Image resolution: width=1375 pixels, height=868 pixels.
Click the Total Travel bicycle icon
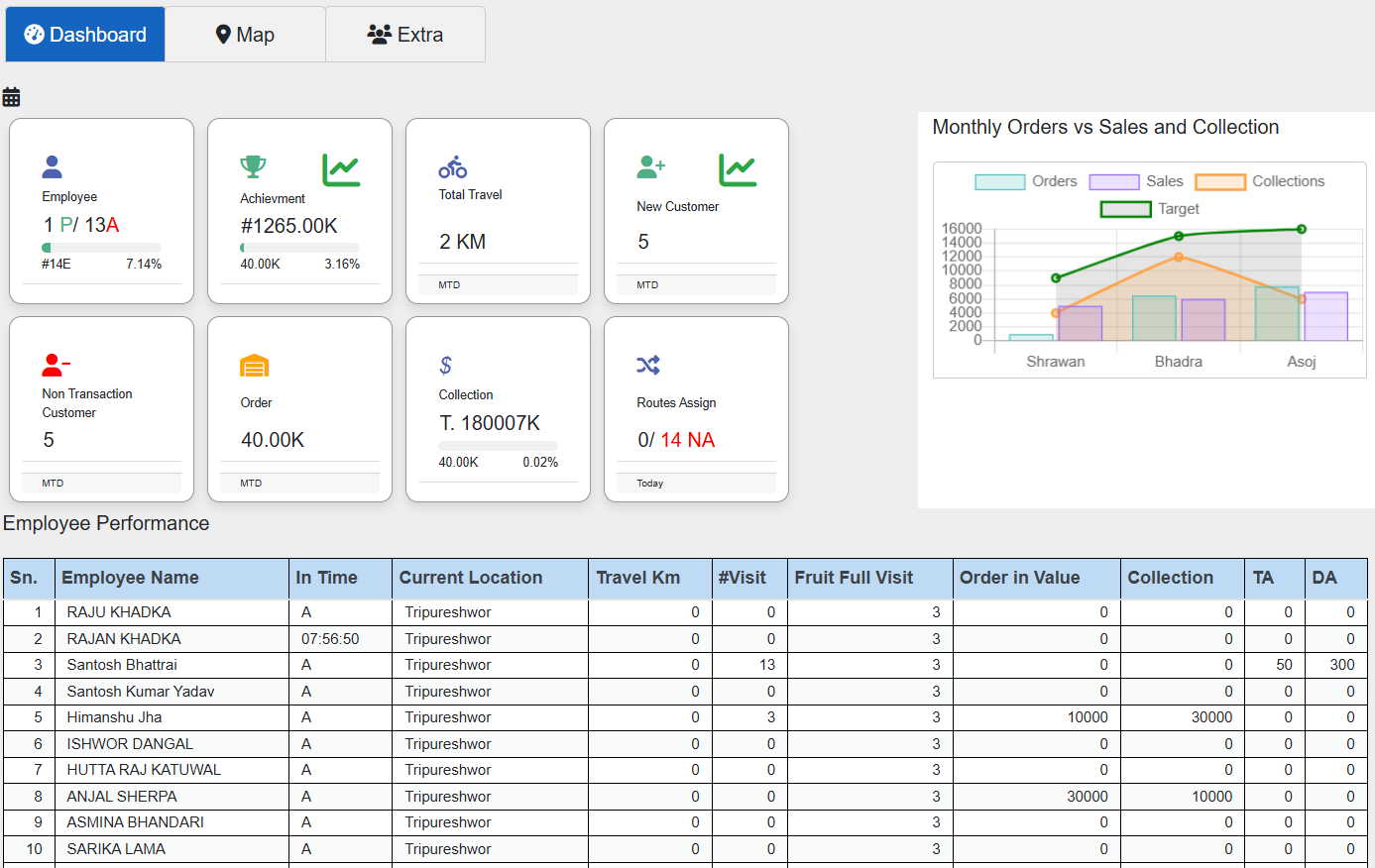pyautogui.click(x=453, y=166)
